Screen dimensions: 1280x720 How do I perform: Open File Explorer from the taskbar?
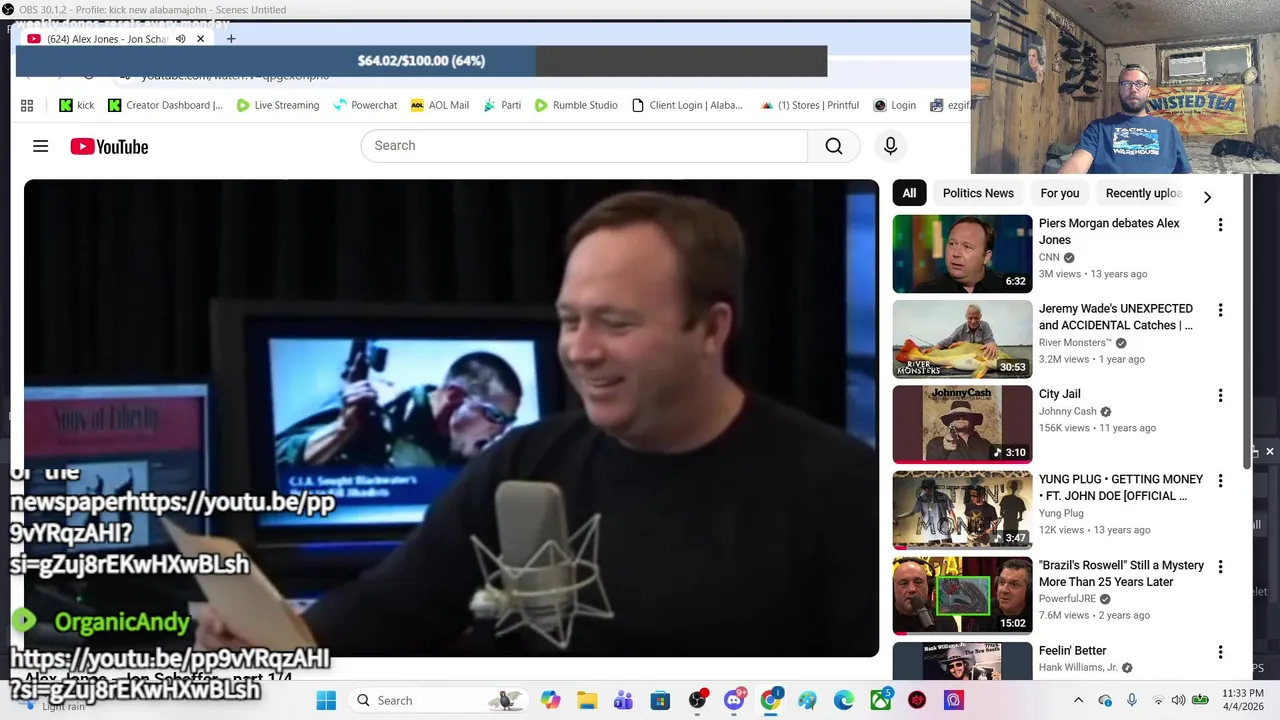coord(586,700)
